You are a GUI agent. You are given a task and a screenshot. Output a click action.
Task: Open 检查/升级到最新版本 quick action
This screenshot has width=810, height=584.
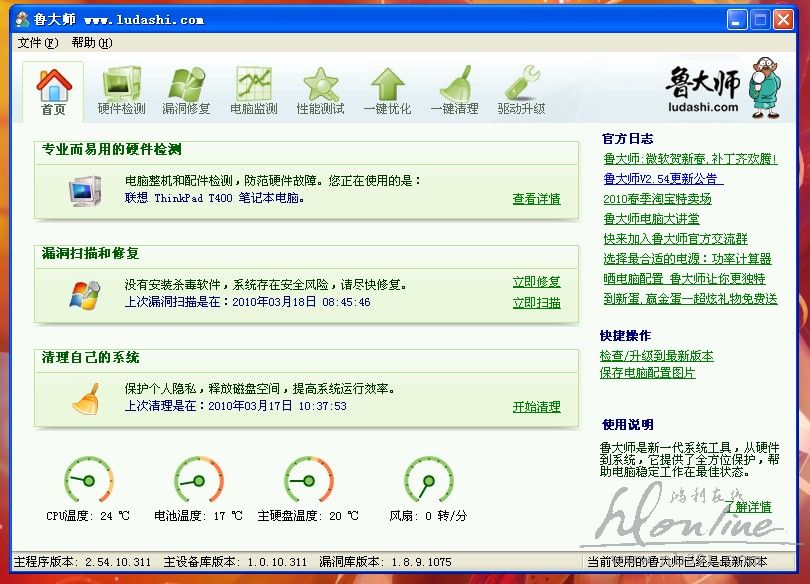tap(656, 356)
